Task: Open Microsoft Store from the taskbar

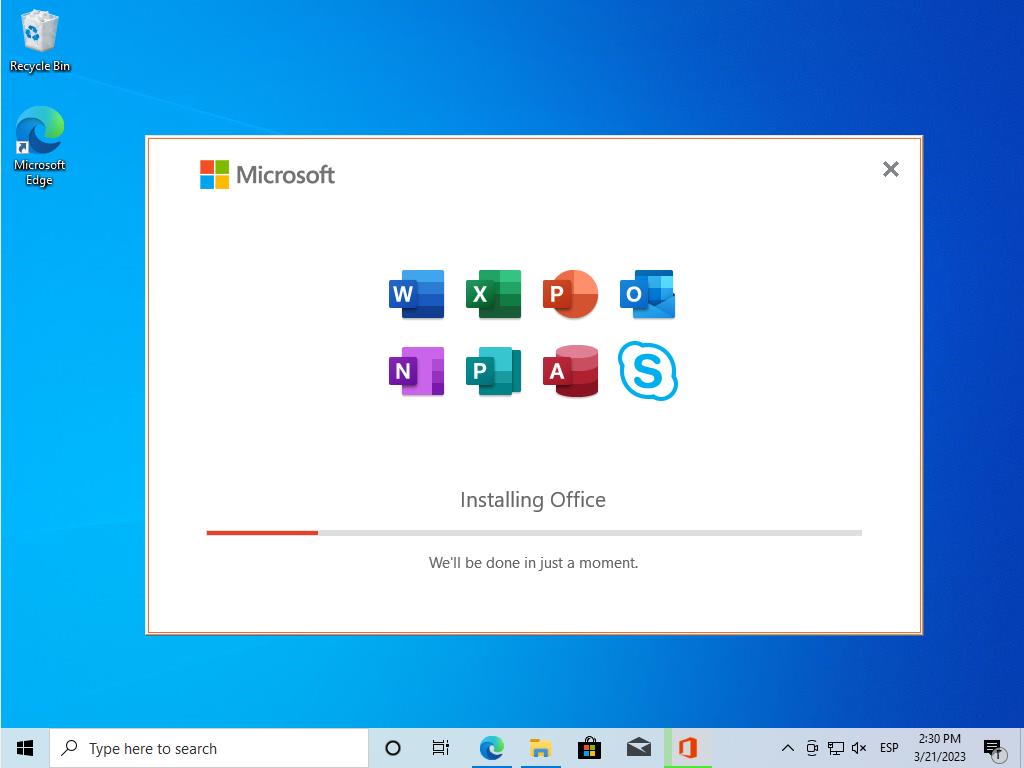Action: [x=589, y=747]
